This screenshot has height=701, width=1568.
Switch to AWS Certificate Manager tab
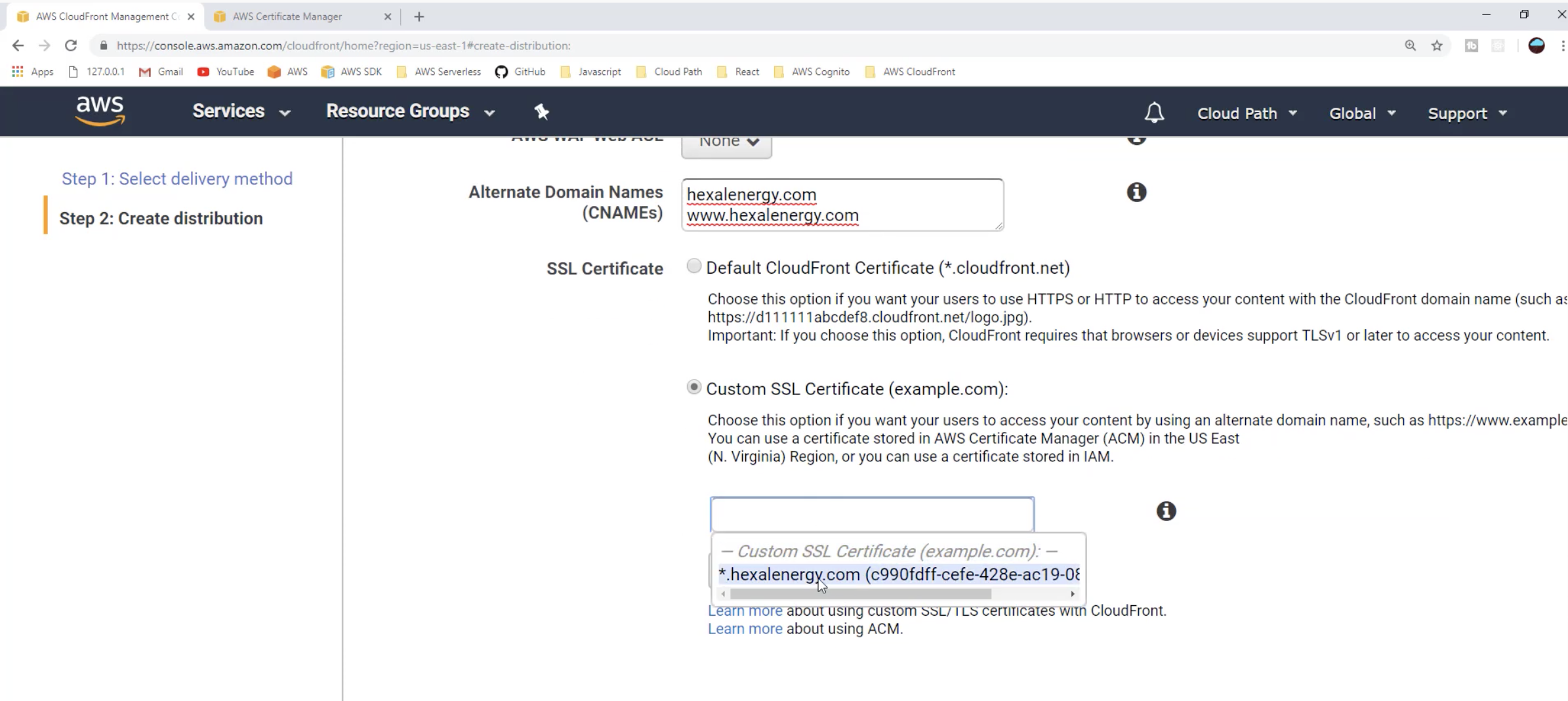coord(302,16)
